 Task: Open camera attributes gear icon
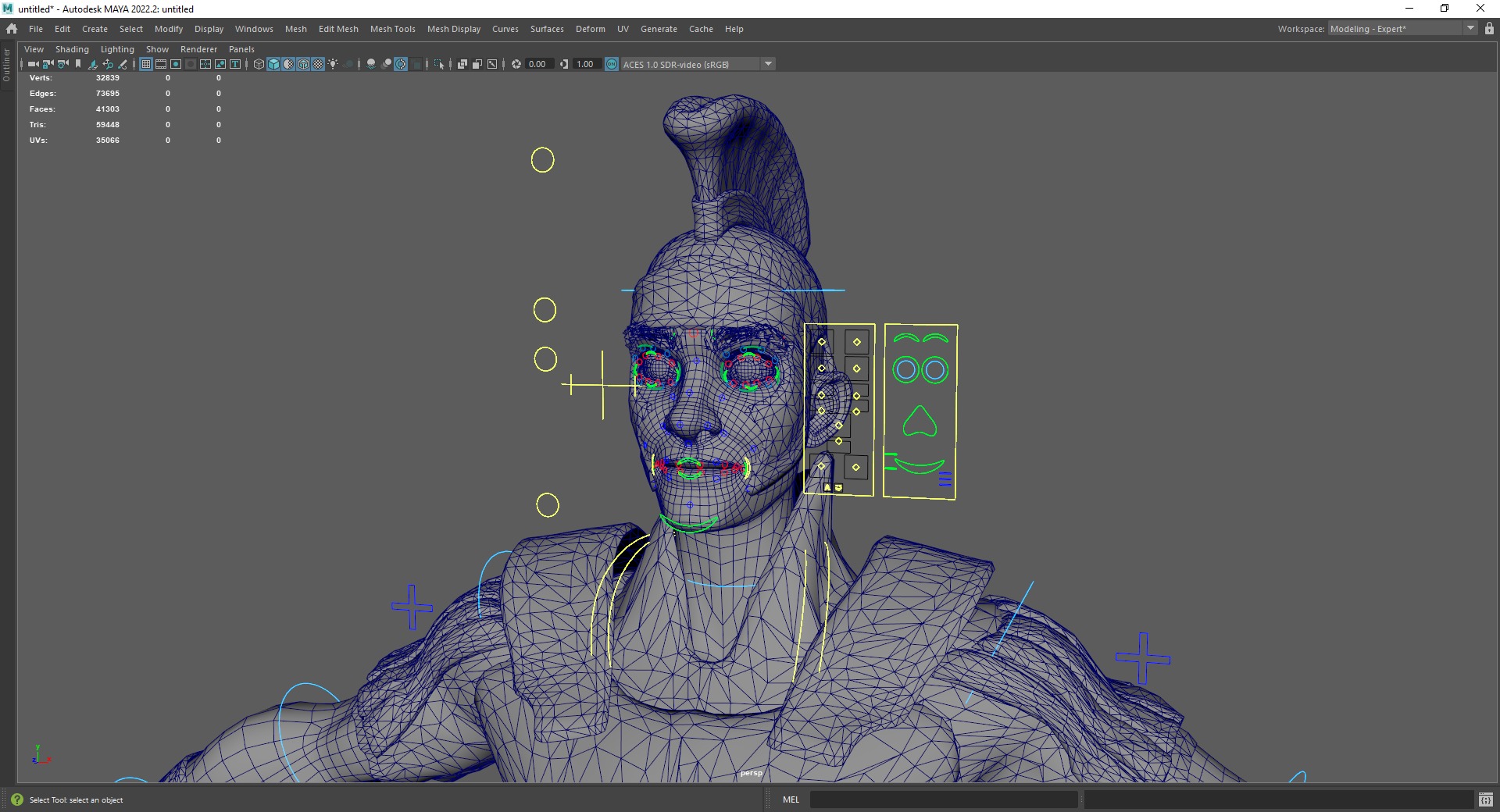(x=62, y=64)
